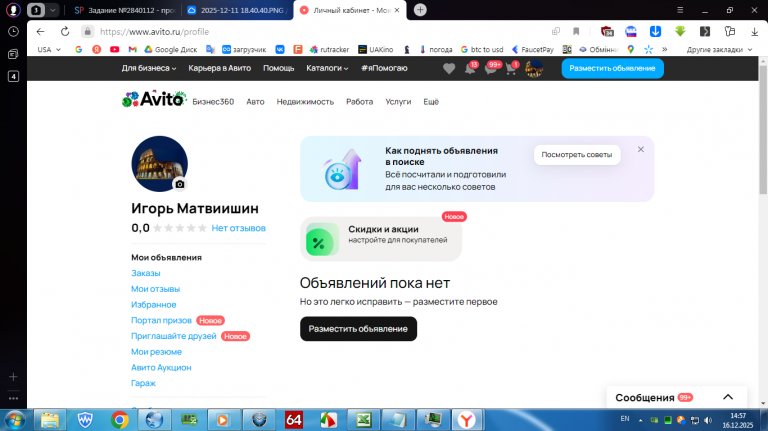Open browser bookmark icon in address bar

[576, 31]
